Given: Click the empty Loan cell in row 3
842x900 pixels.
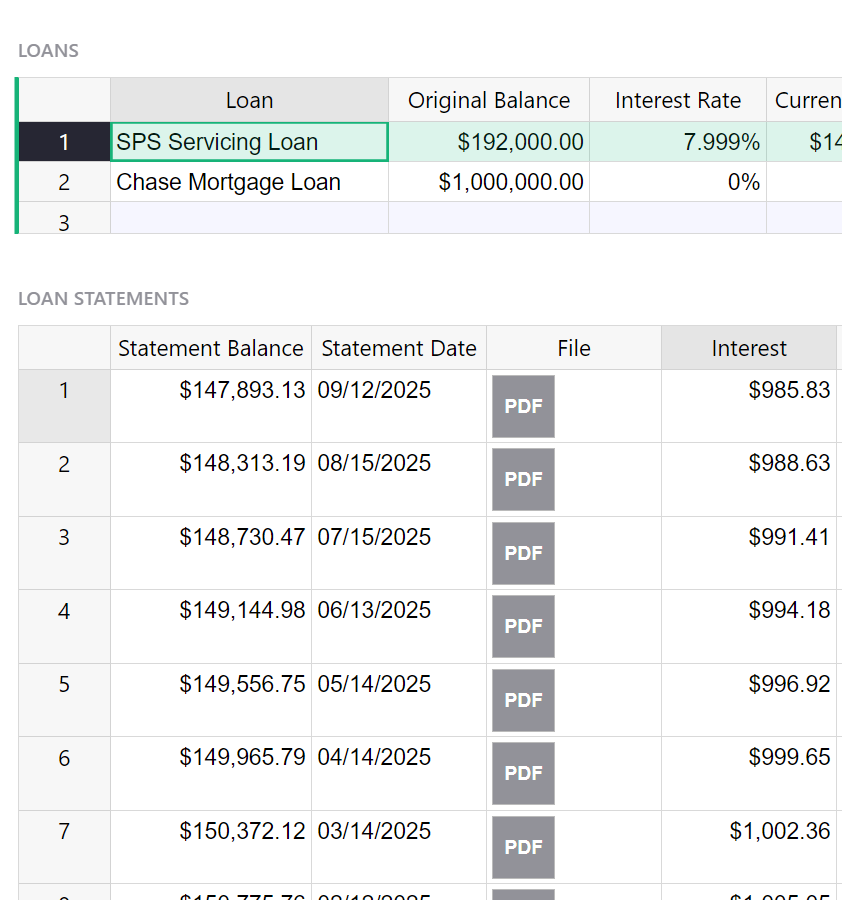Looking at the screenshot, I should (x=249, y=219).
